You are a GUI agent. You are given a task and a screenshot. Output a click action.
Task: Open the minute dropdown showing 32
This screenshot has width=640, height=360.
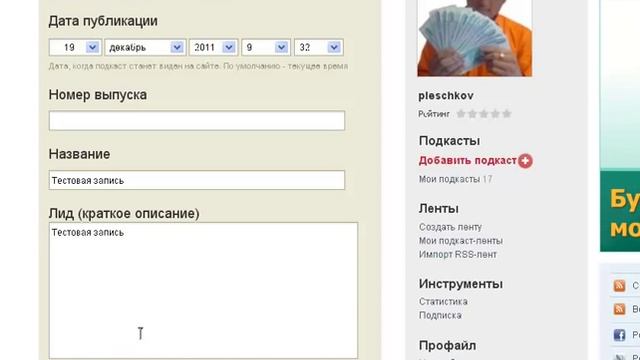point(318,47)
